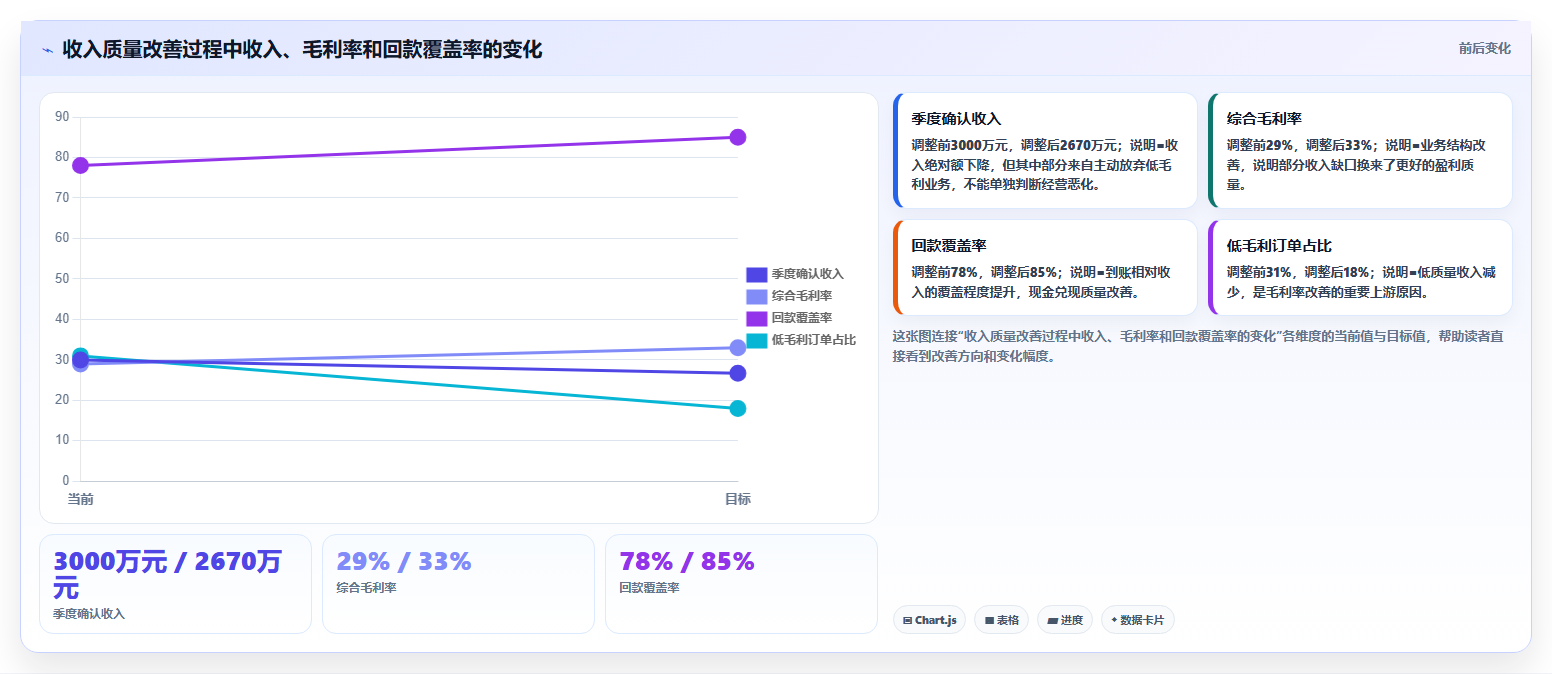Click the 前后变化 label in header

tap(1484, 48)
